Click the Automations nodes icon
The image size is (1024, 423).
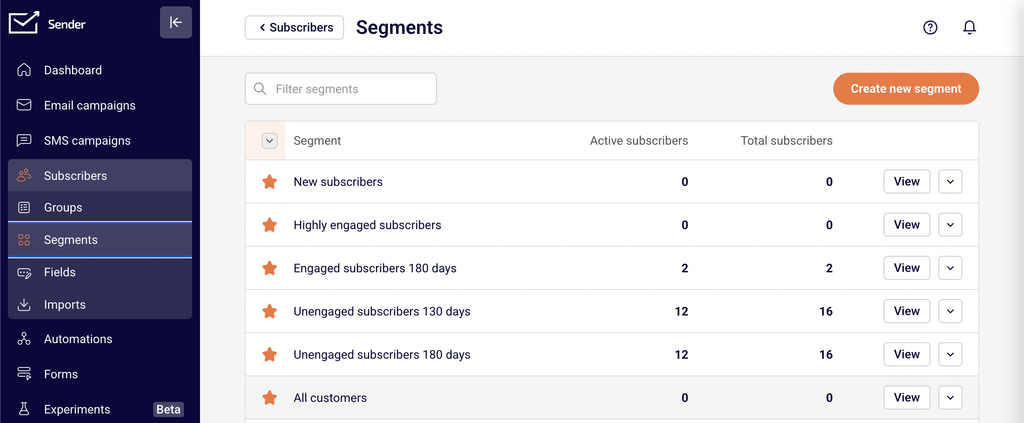click(24, 339)
